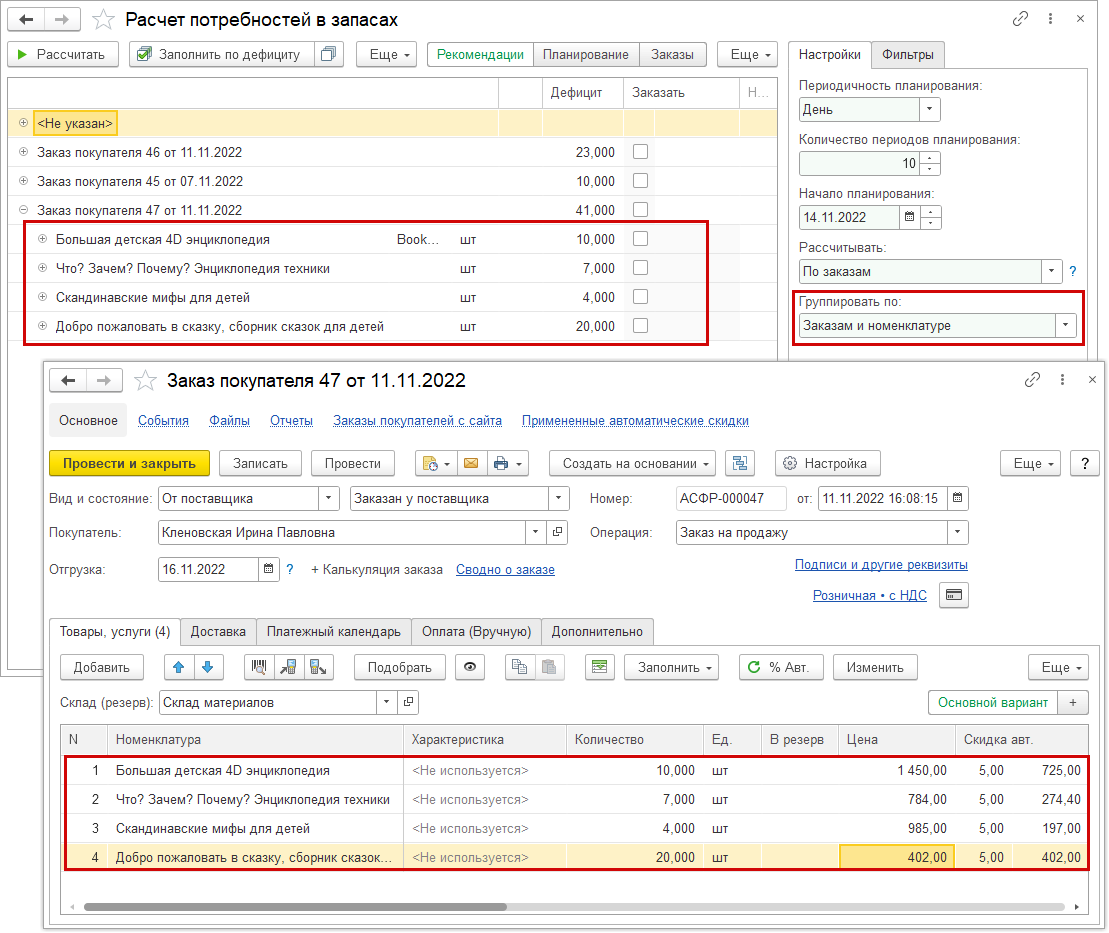Favorite the order 47 with star icon
This screenshot has width=1109, height=933.
click(x=146, y=380)
